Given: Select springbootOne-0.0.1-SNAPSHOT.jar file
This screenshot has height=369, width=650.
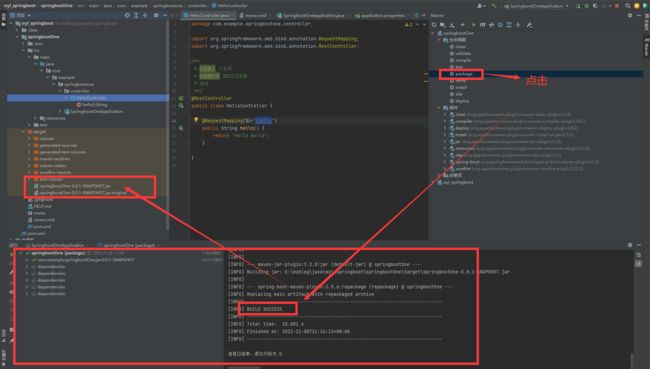Looking at the screenshot, I should (x=75, y=186).
